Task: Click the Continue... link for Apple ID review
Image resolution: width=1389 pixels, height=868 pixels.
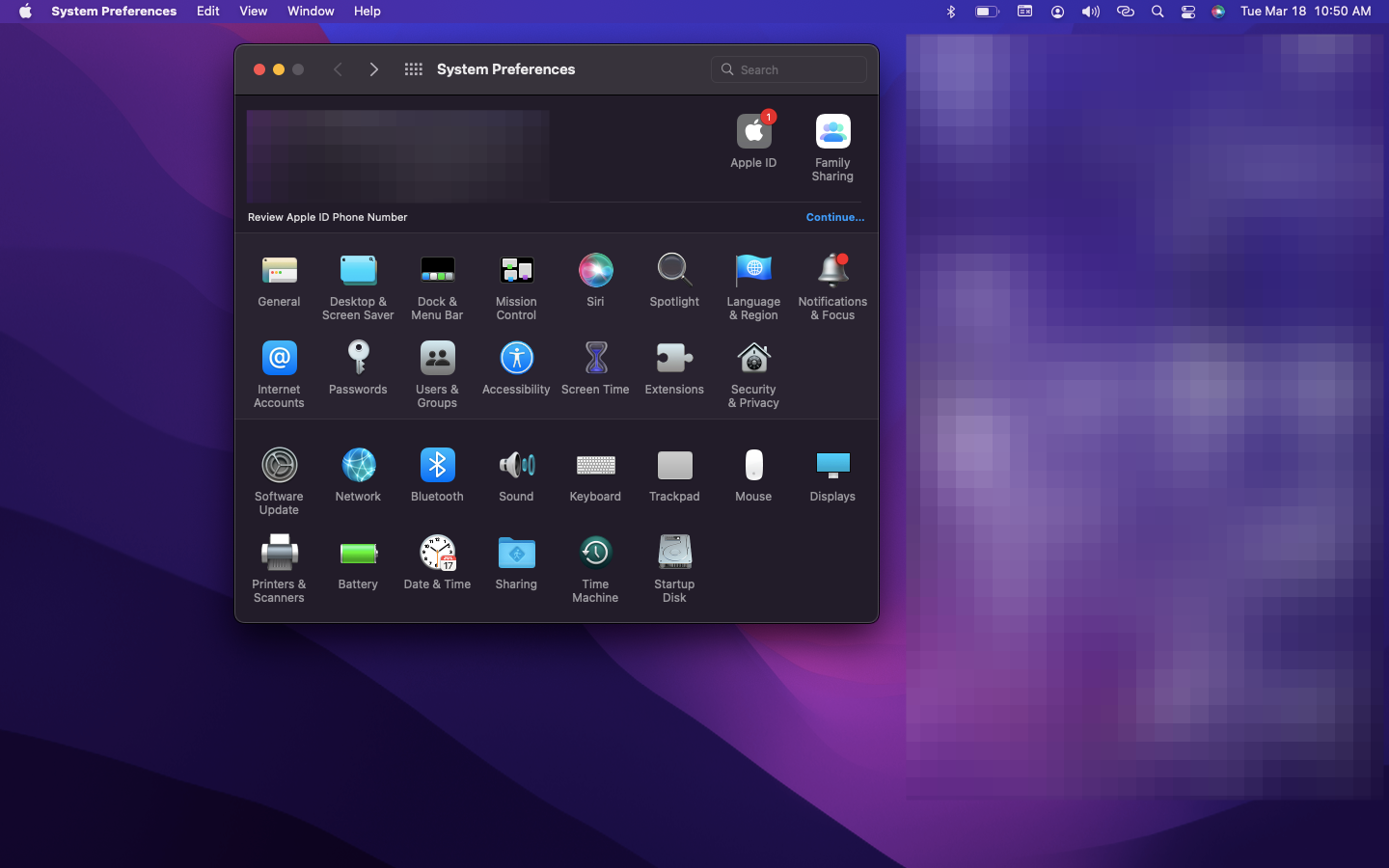Action: click(835, 217)
